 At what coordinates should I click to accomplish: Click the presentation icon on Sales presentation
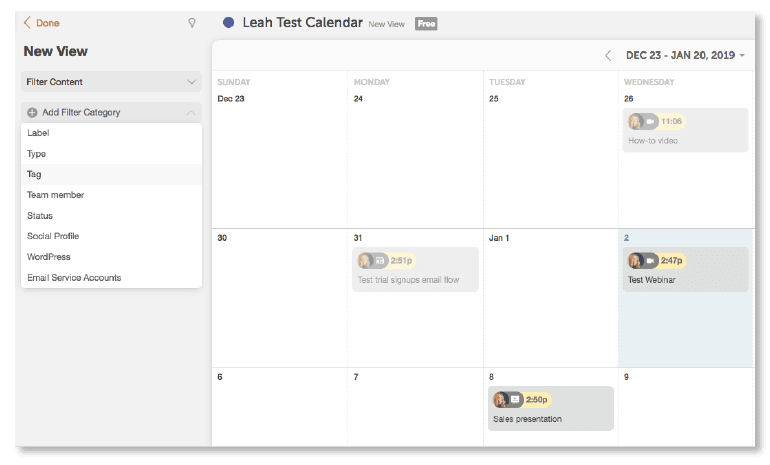click(515, 399)
